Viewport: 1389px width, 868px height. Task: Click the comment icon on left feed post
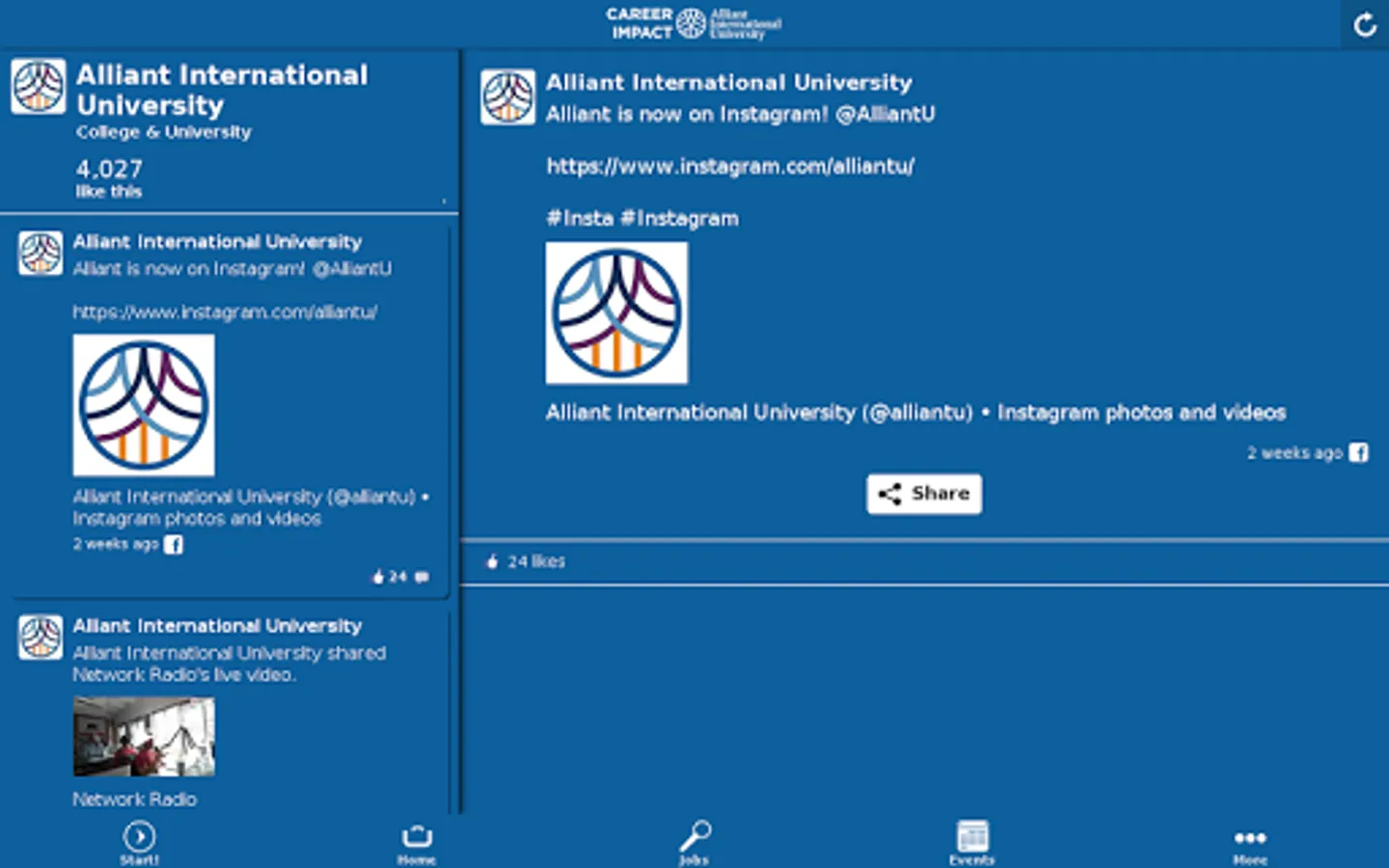(422, 577)
